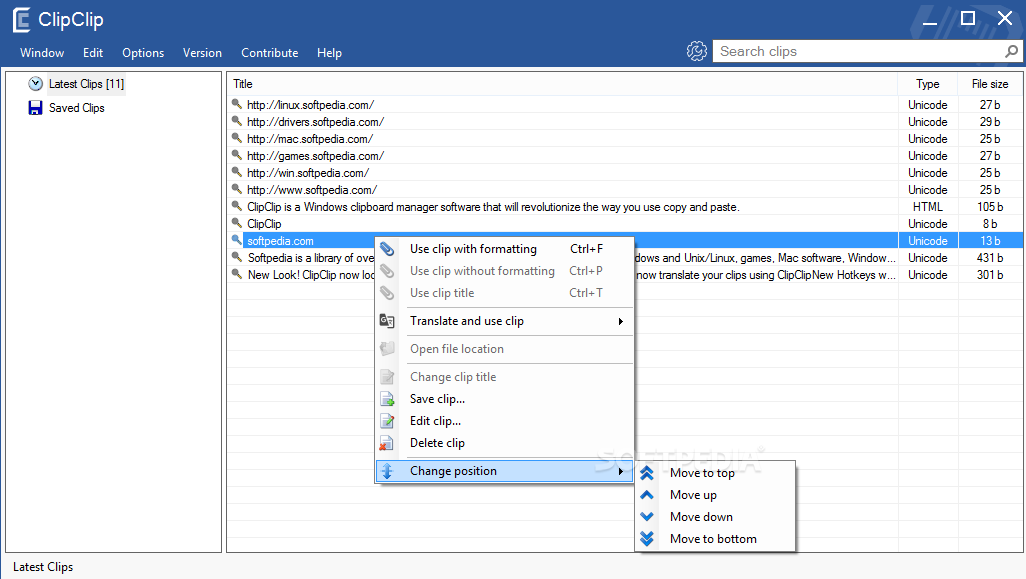Select Move to bottom
The width and height of the screenshot is (1026, 579).
pos(715,539)
